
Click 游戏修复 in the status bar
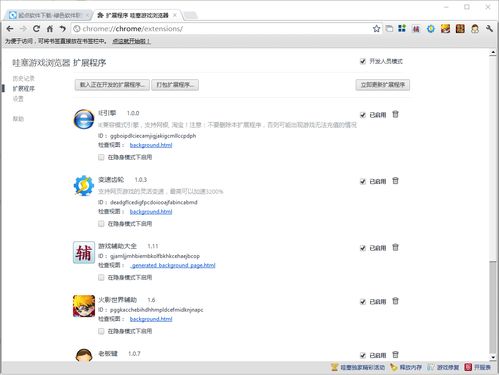pos(443,367)
